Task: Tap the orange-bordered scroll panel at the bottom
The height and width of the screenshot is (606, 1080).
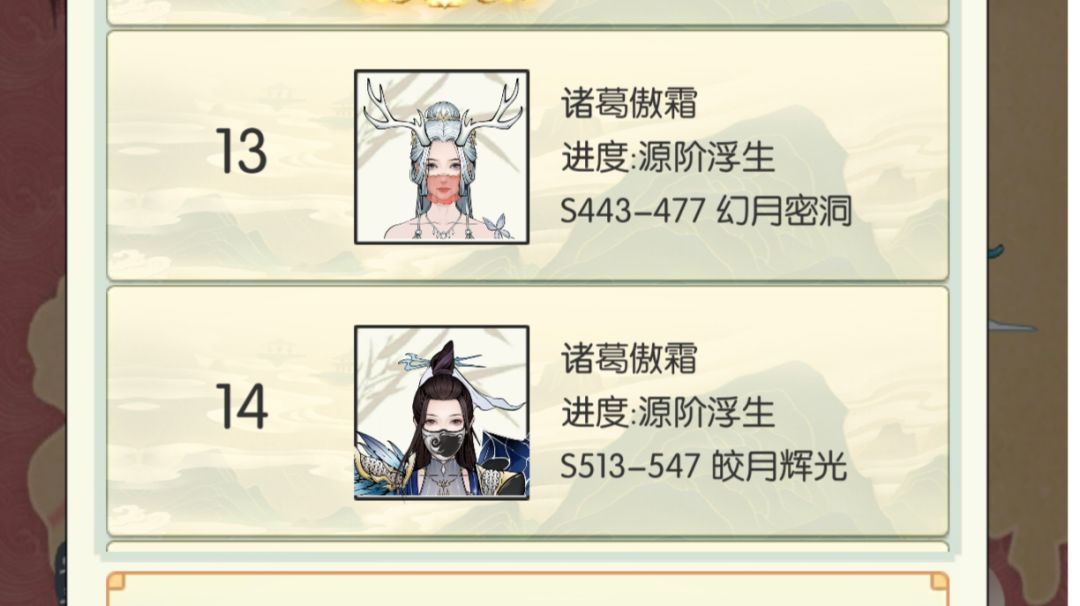Action: (528, 589)
